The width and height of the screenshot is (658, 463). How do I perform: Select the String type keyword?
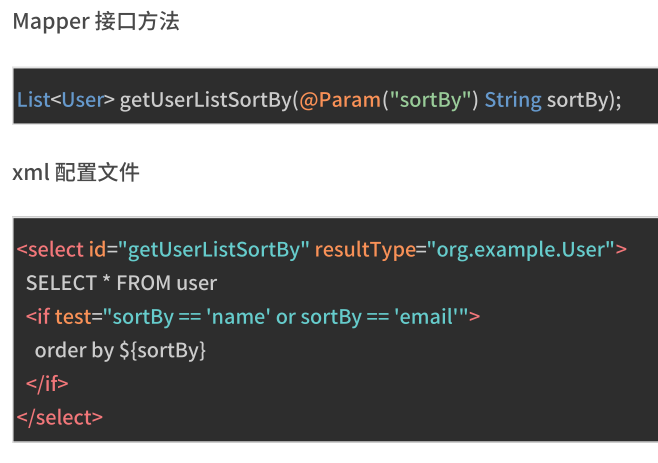(x=513, y=100)
